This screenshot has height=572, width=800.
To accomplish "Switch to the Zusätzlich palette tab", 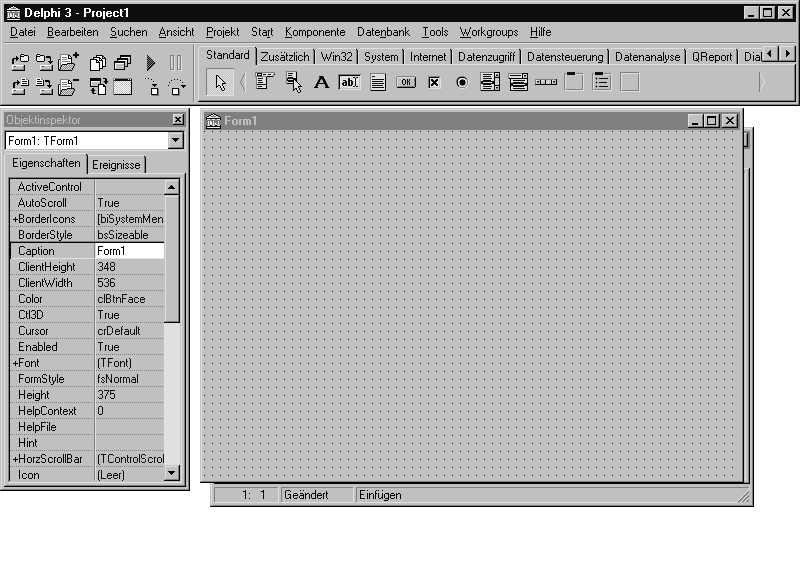I will (x=285, y=57).
